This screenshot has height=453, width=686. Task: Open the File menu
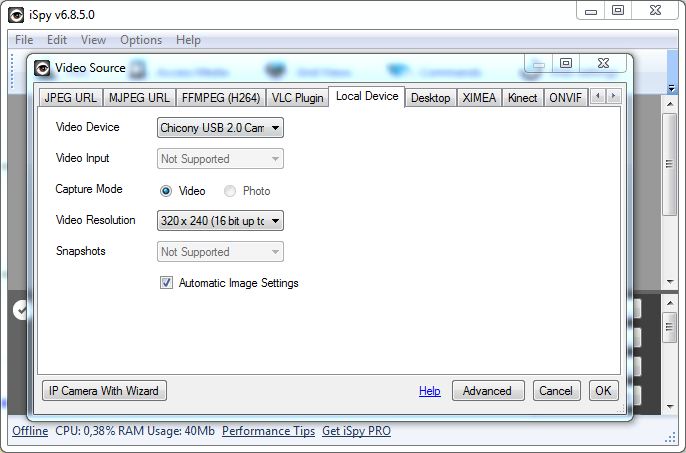click(24, 40)
